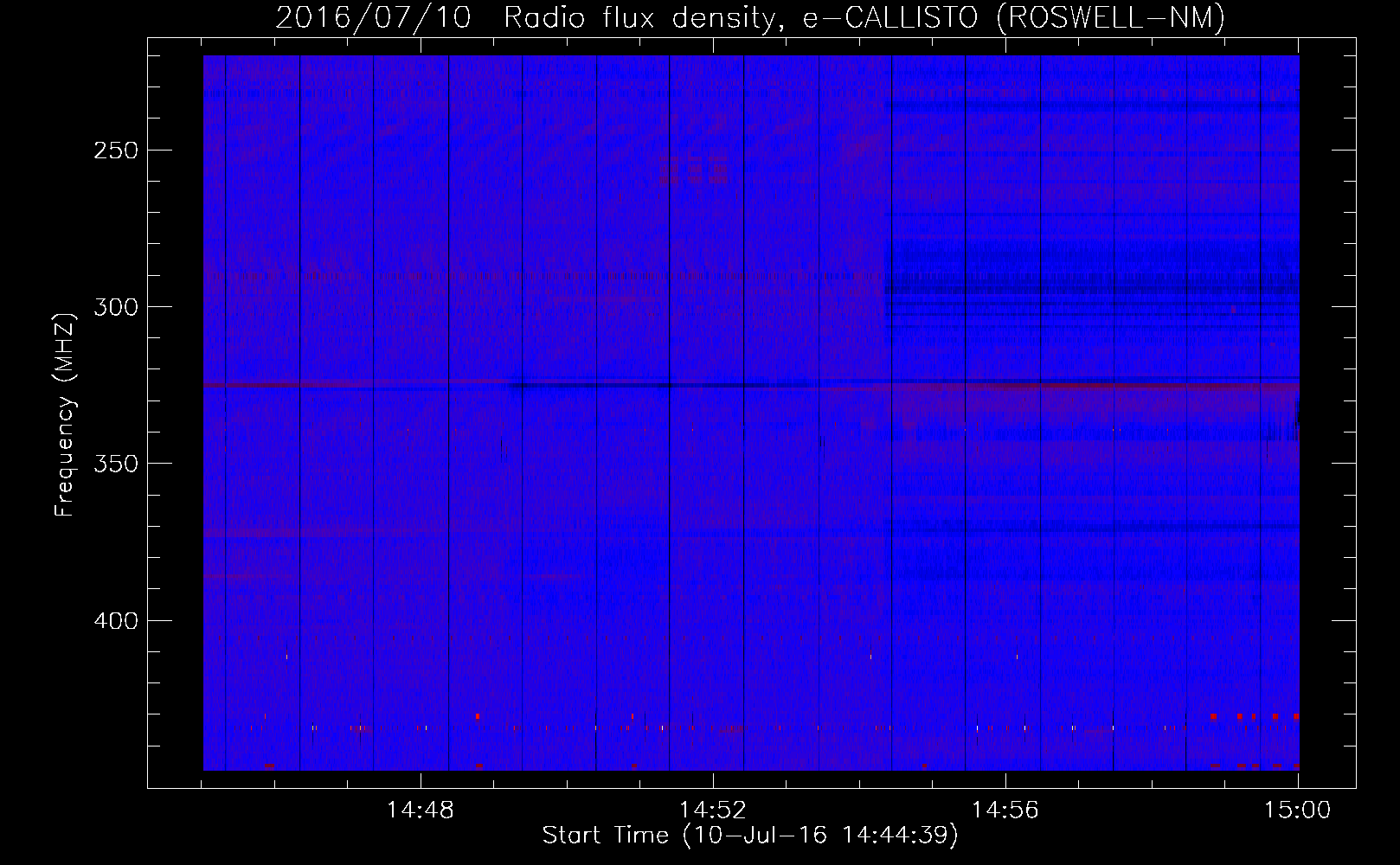Click the 14:52 time tick label
Viewport: 1400px width, 865px height.
coord(713,811)
